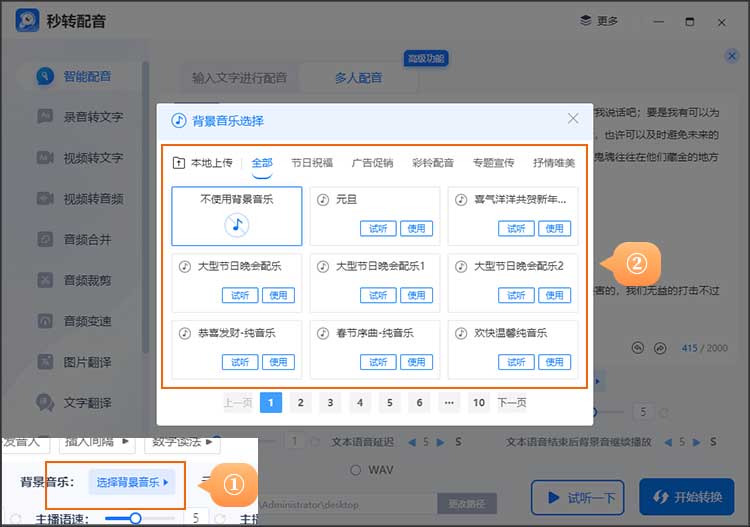Click the music icon beside 欢快温馨纯音乐

pyautogui.click(x=461, y=333)
